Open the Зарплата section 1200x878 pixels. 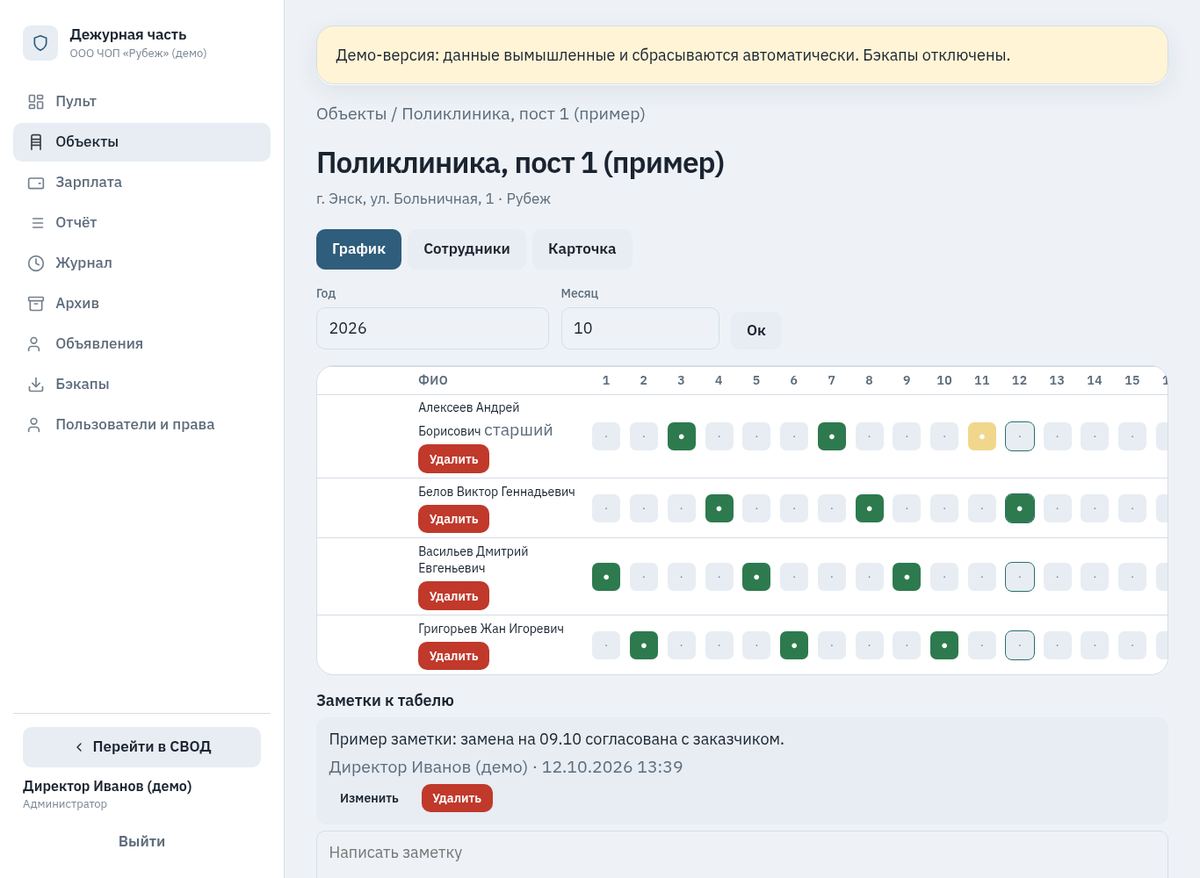click(142, 182)
